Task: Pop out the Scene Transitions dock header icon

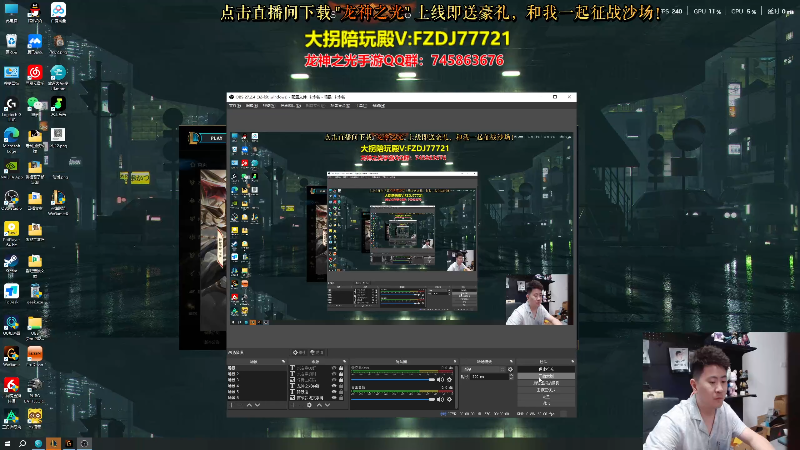Action: pyautogui.click(x=511, y=361)
